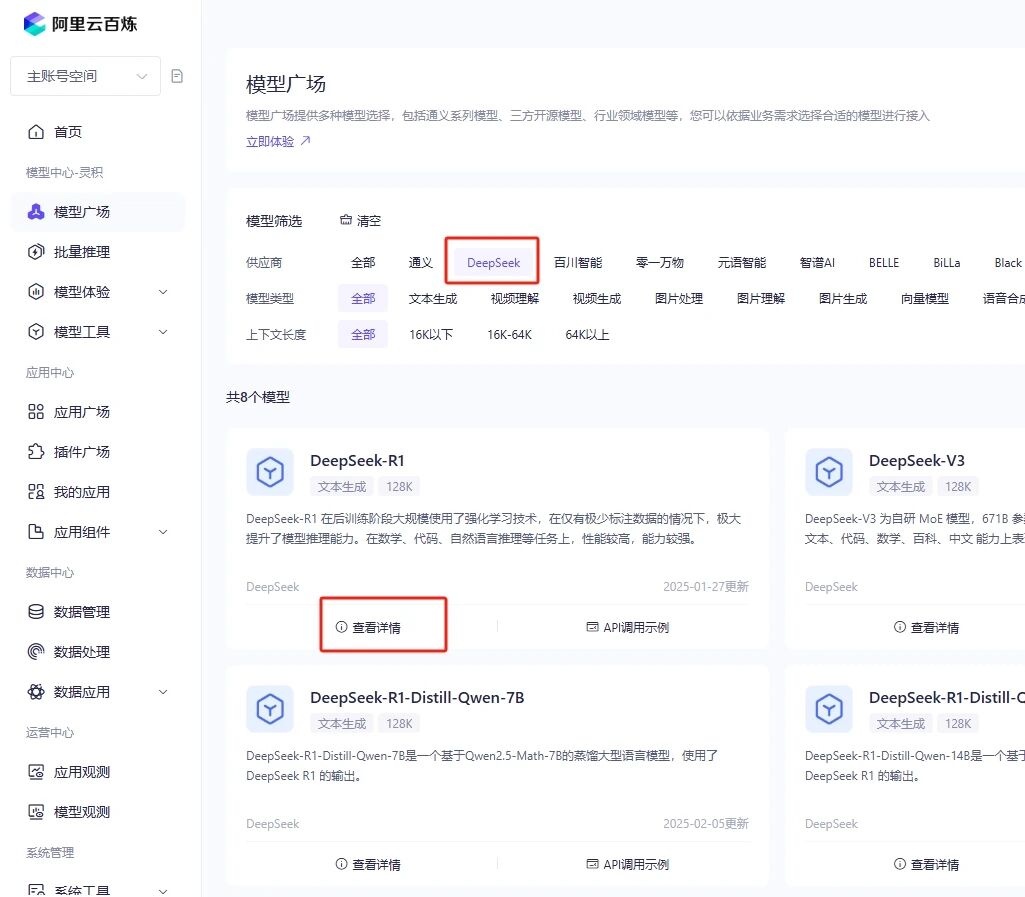1025x897 pixels.
Task: Open 应用广场 in the sidebar
Action: pyautogui.click(x=81, y=412)
